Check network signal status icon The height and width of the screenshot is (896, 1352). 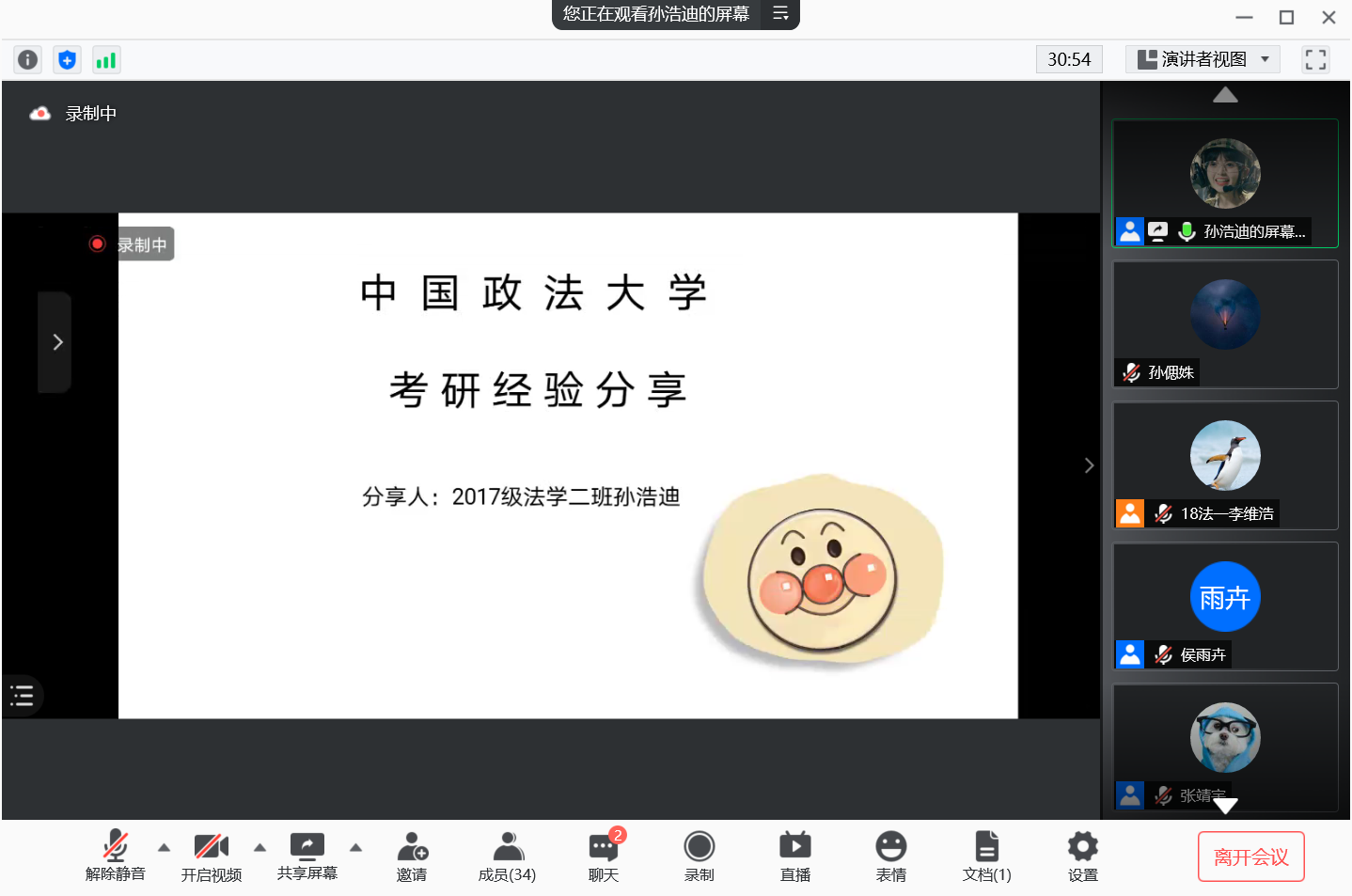[x=106, y=60]
